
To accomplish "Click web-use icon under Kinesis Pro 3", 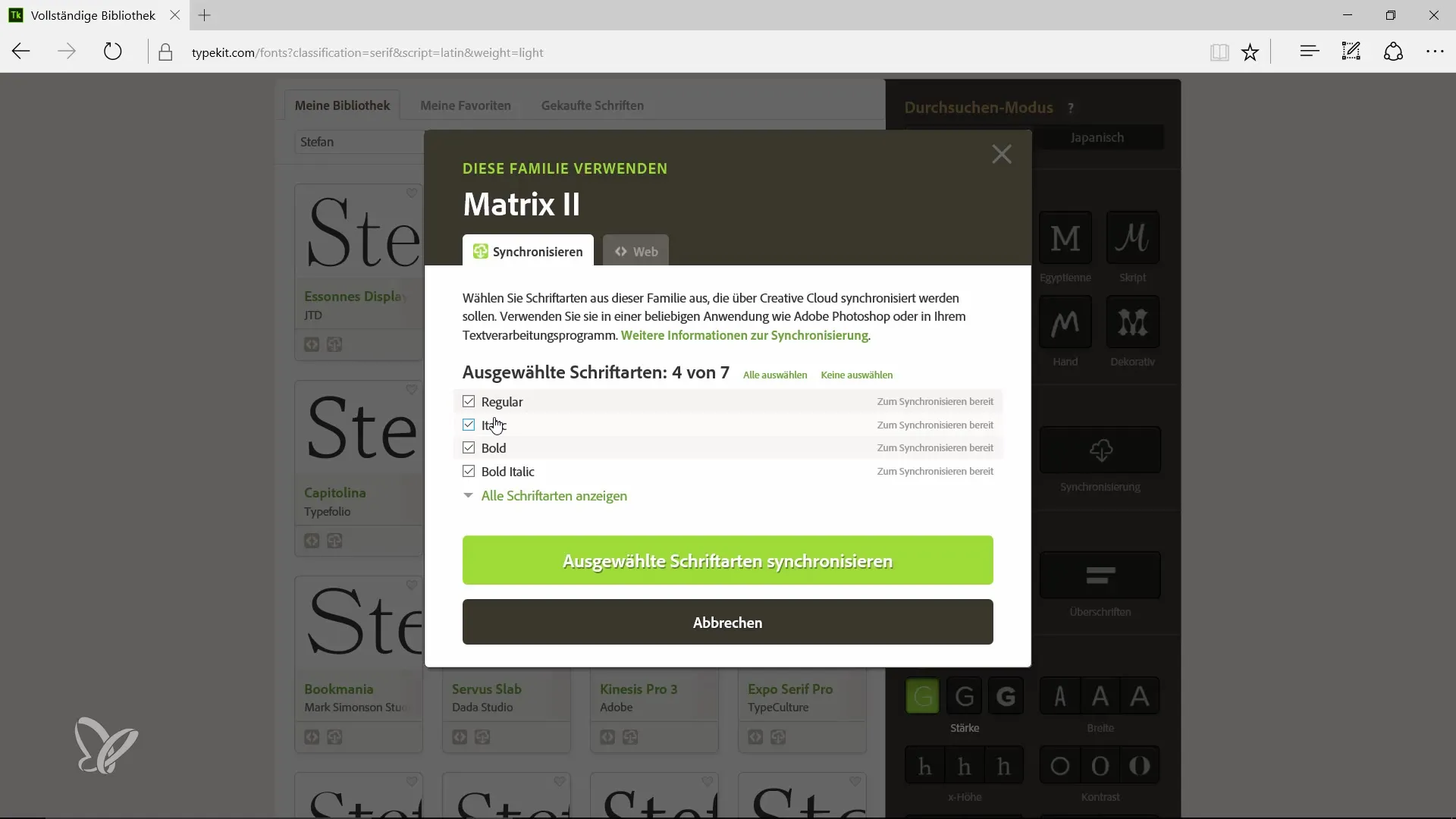I will pyautogui.click(x=607, y=737).
